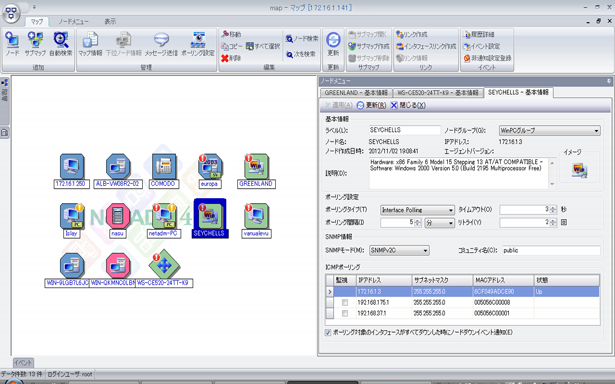Open the application orb menu button
The width and height of the screenshot is (615, 384).
11,13
